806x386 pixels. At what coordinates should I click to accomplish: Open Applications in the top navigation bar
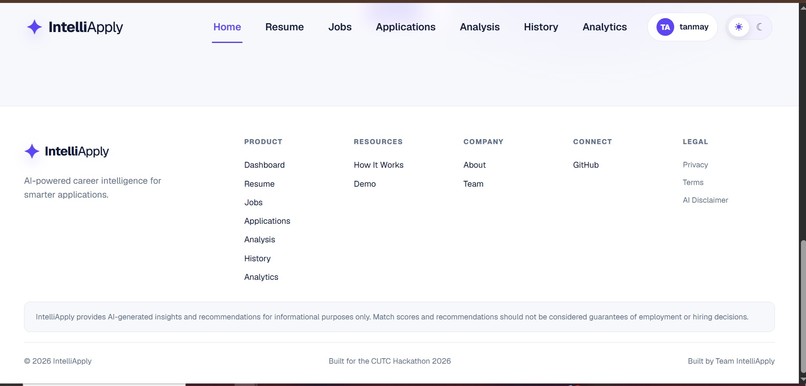406,27
